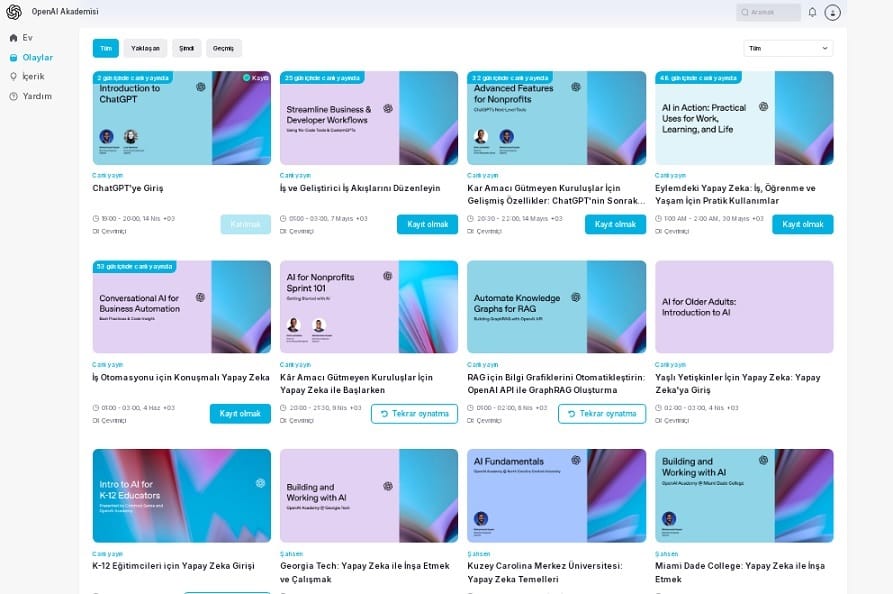Open Kâr Amacı Gütmeyen Yapay Zeka ile Başlarken title
This screenshot has width=893, height=594.
357,383
